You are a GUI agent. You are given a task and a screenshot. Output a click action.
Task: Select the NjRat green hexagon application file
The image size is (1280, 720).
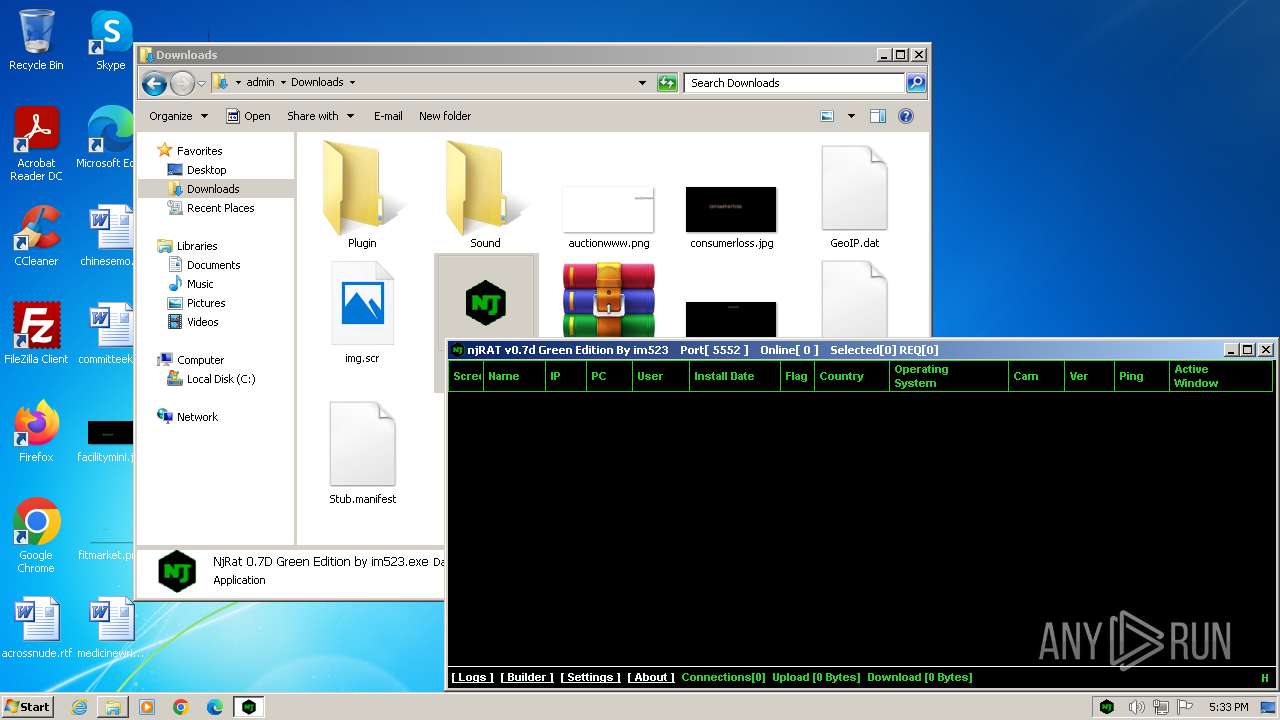click(486, 302)
